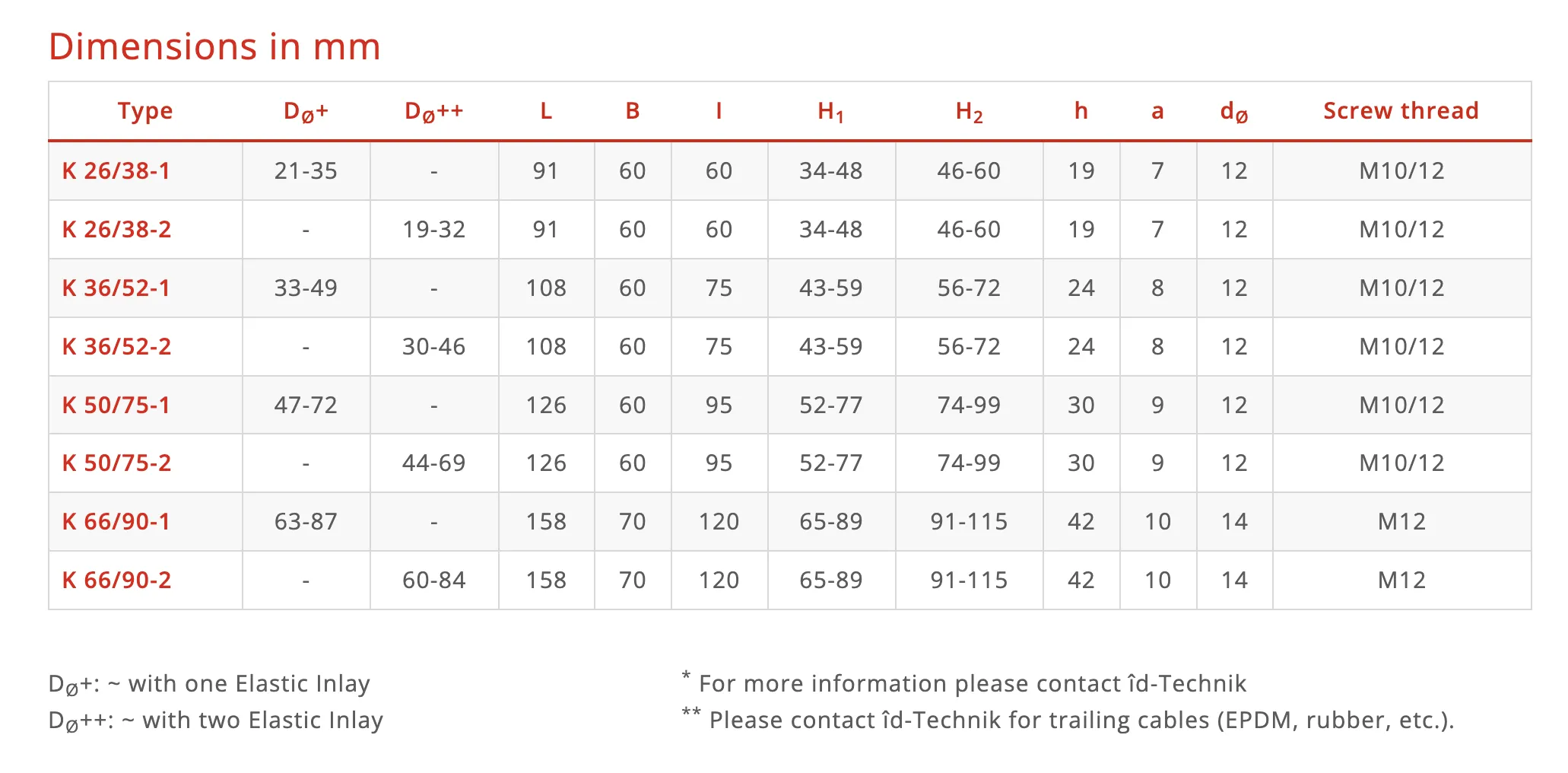Click the Screw thread column header
Image resolution: width=1568 pixels, height=773 pixels.
pos(1401,110)
